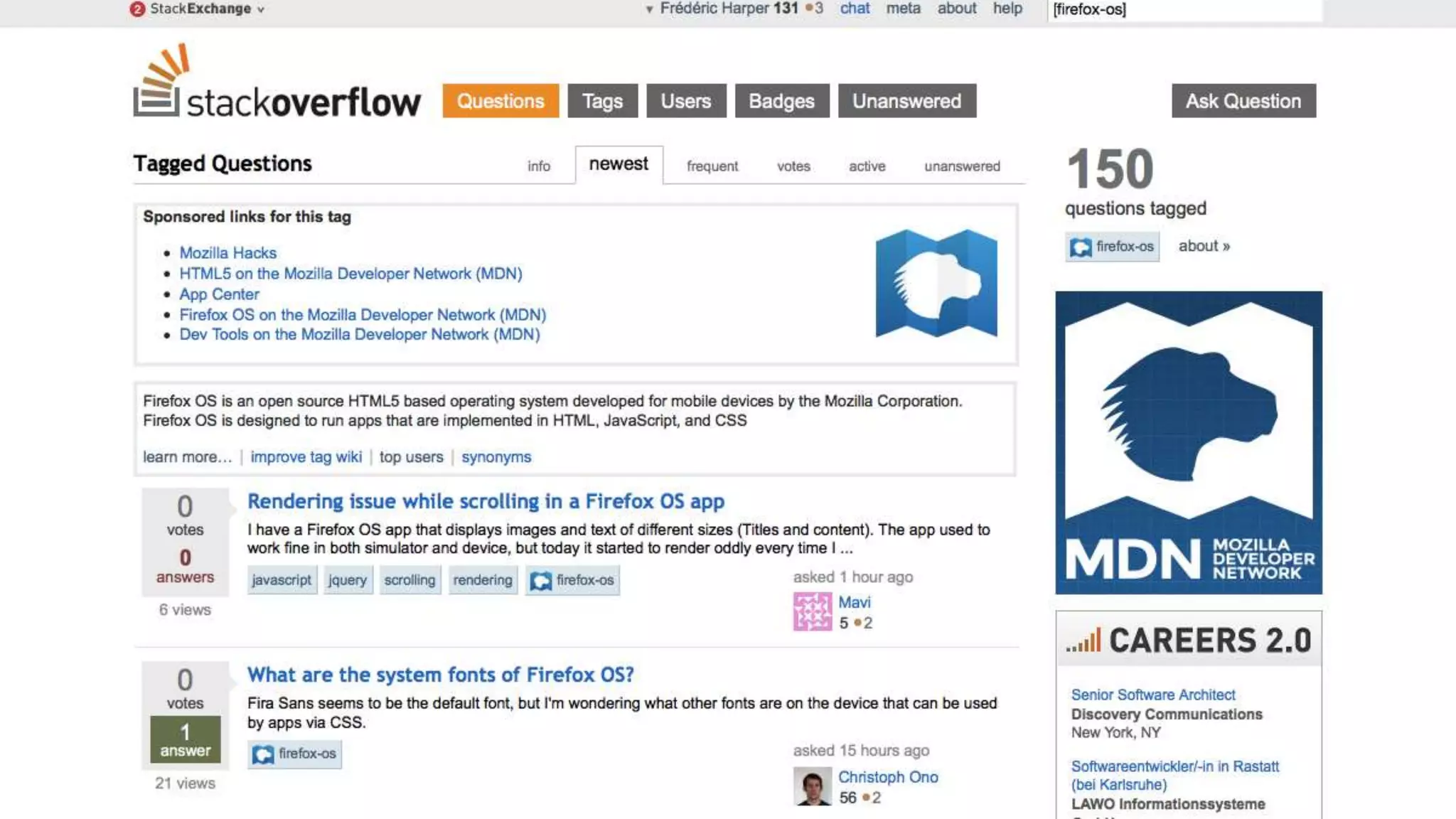Switch to the unanswered sort tab
Viewport: 1456px width, 819px height.
961,166
